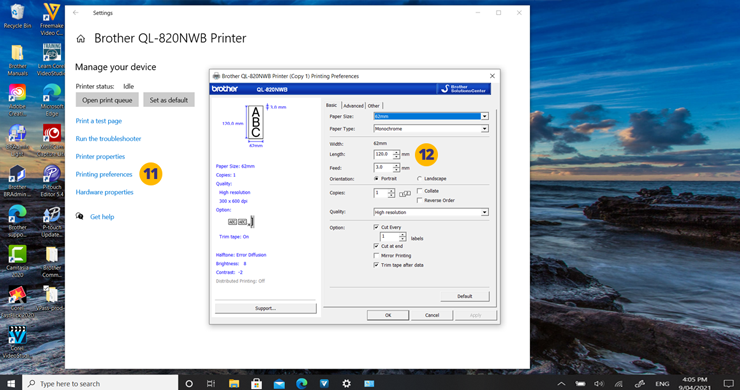Select Landscape orientation

pyautogui.click(x=419, y=178)
